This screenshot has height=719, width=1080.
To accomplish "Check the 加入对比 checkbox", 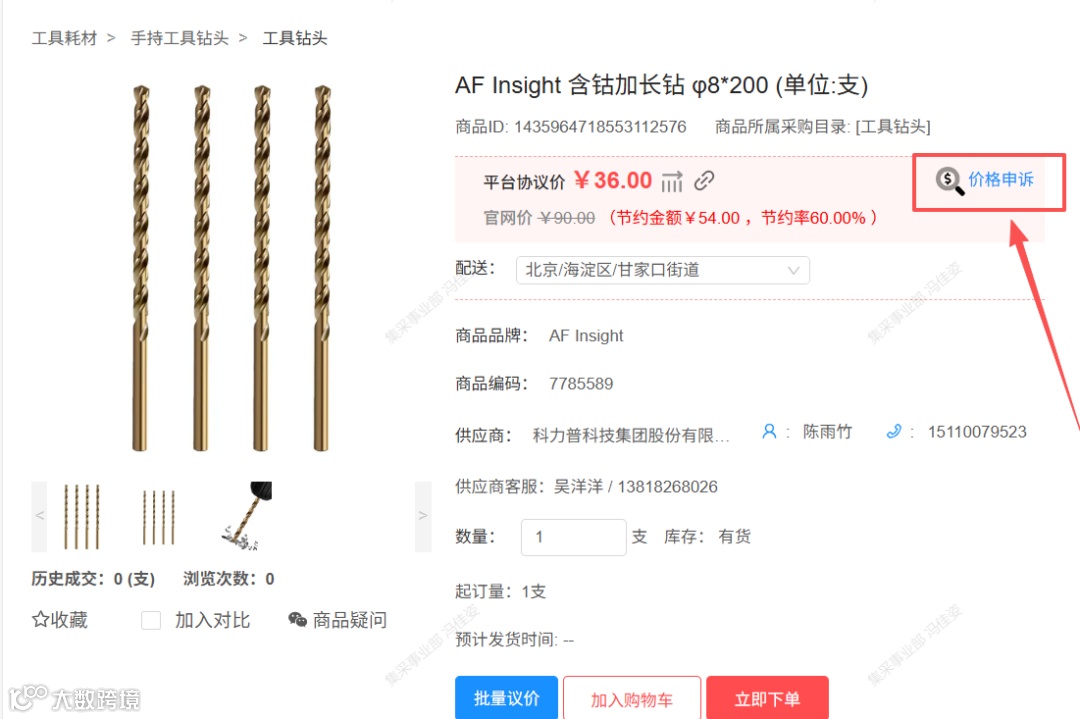I will 151,621.
